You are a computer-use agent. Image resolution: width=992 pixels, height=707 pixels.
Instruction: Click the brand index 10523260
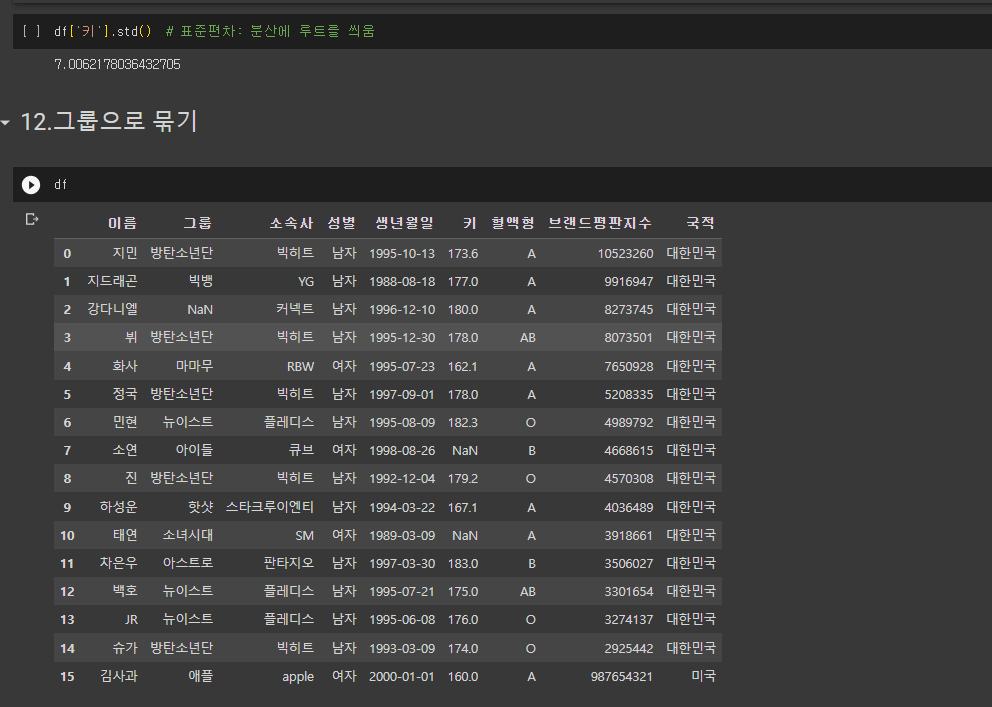point(626,254)
